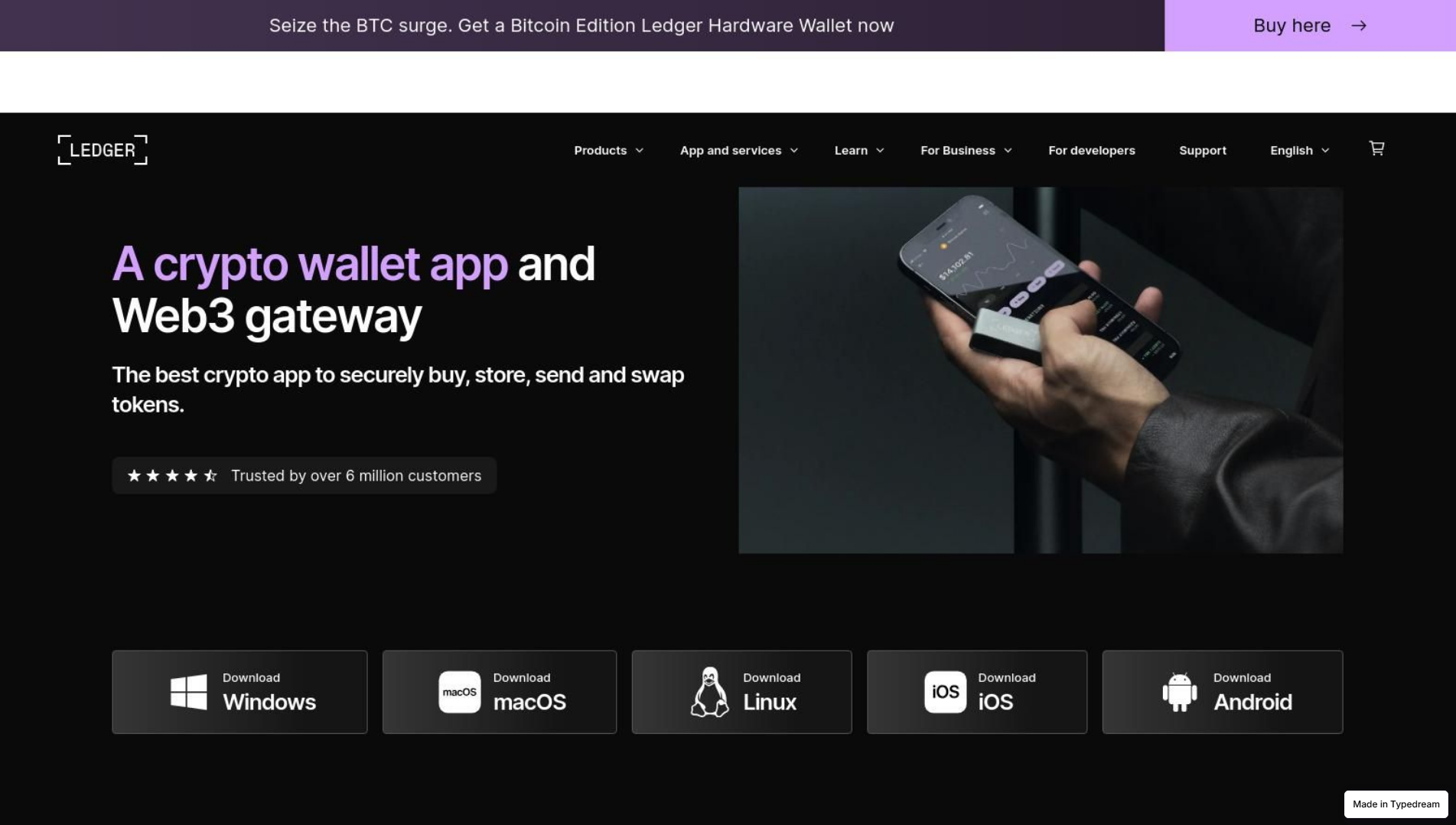Viewport: 1456px width, 825px height.
Task: Click 'A crypto wallet app' heading
Action: 310,264
